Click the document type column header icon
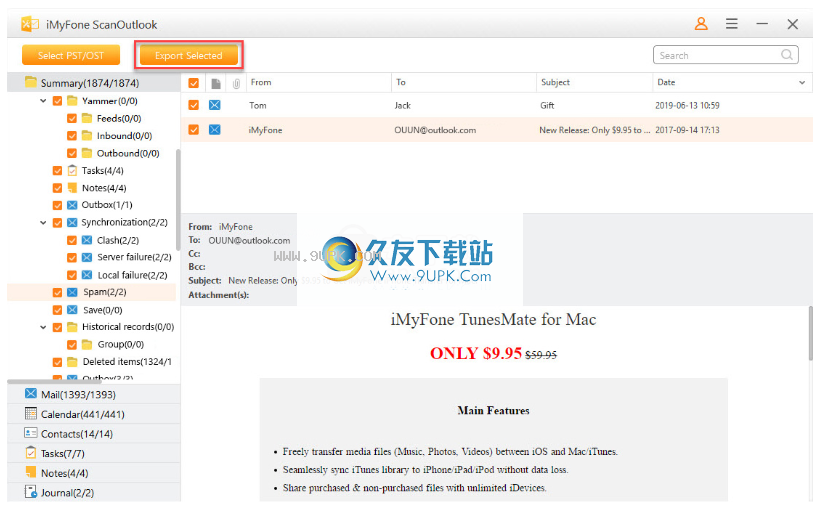Viewport: 821px width, 518px height. click(x=215, y=83)
